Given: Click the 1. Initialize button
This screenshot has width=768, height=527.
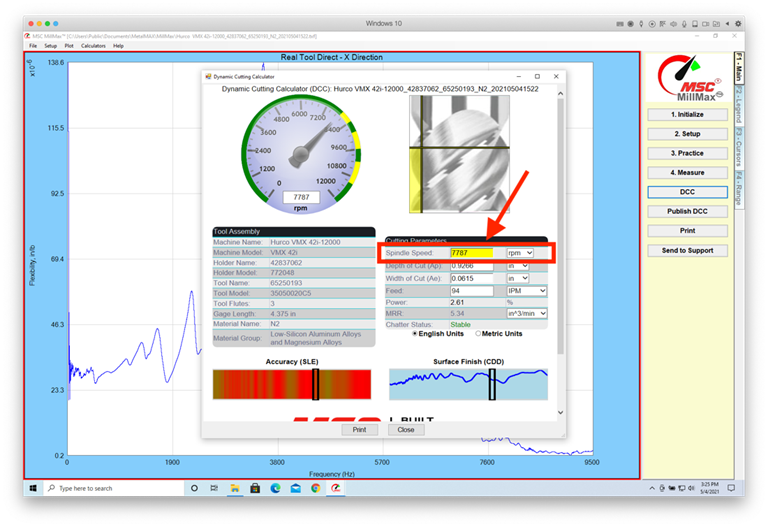Looking at the screenshot, I should point(687,115).
